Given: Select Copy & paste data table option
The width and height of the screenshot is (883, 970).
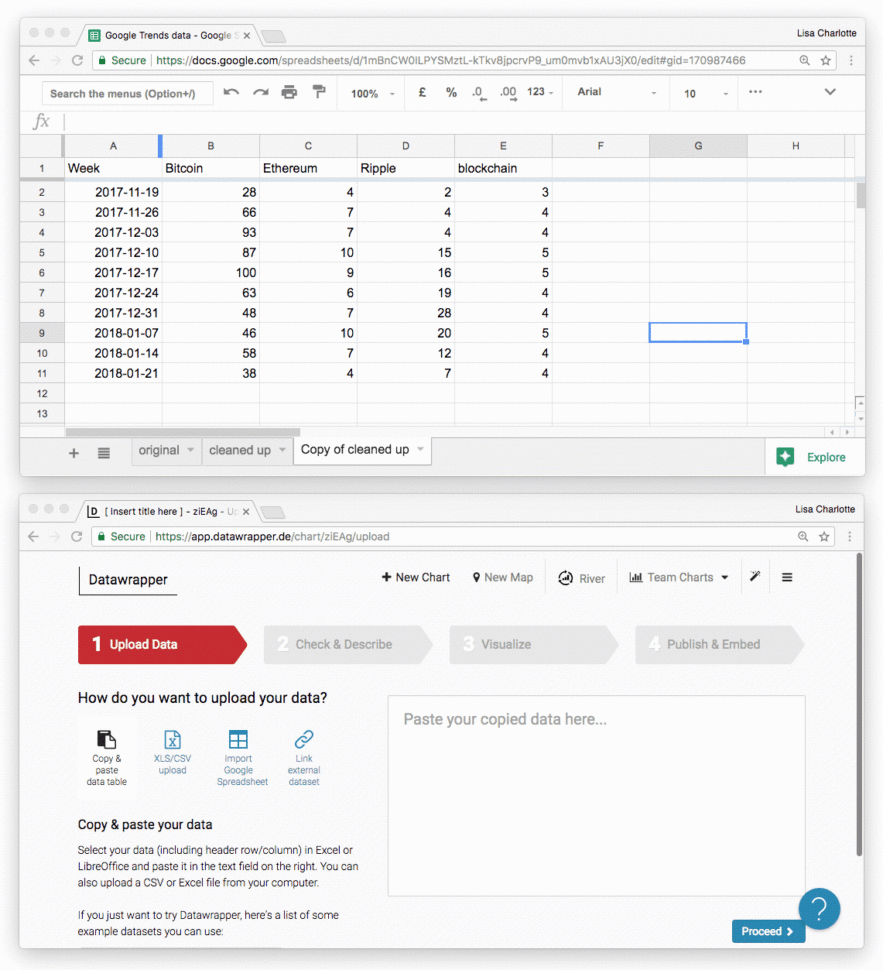Looking at the screenshot, I should click(x=107, y=755).
